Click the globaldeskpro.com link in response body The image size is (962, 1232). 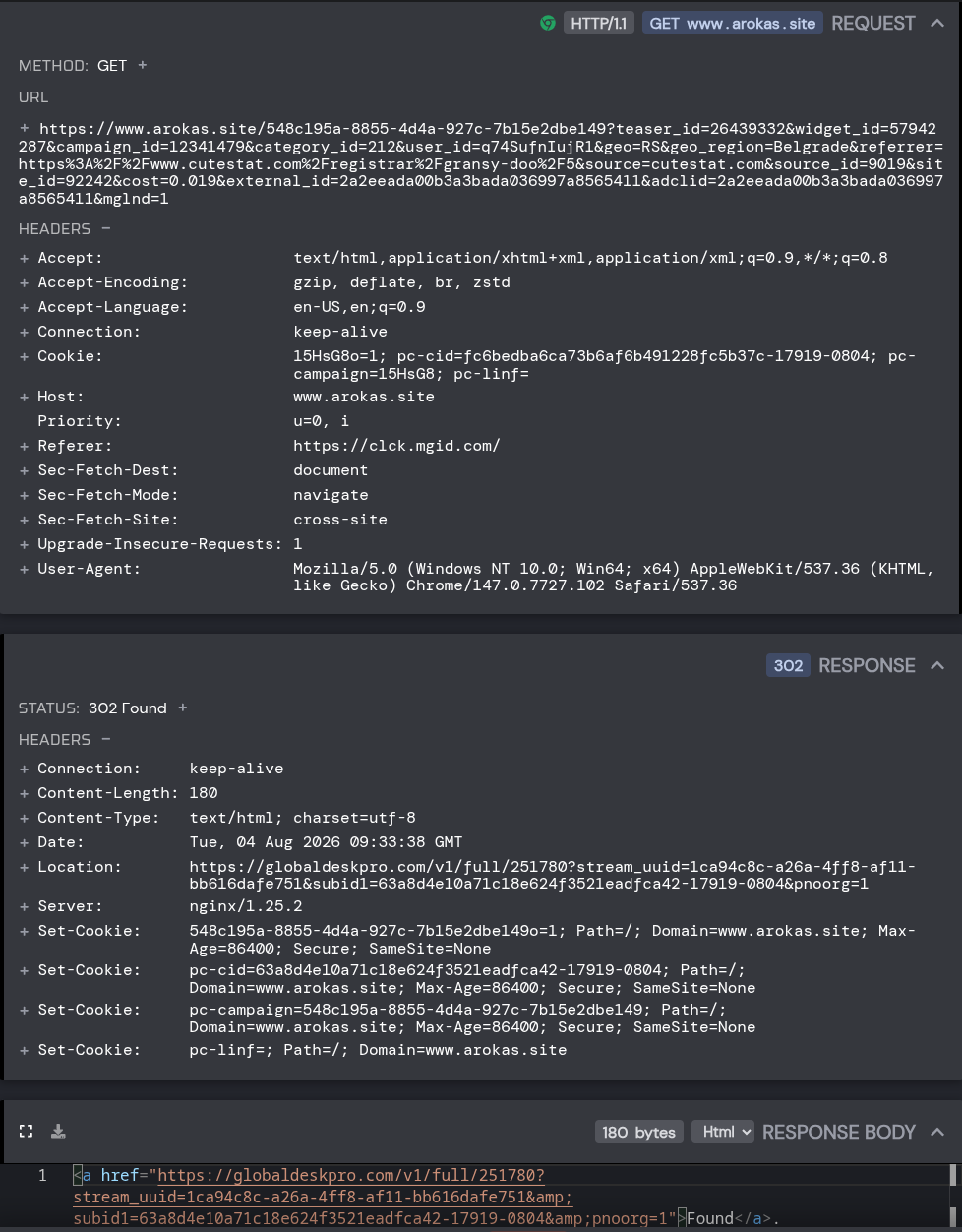[372, 1197]
